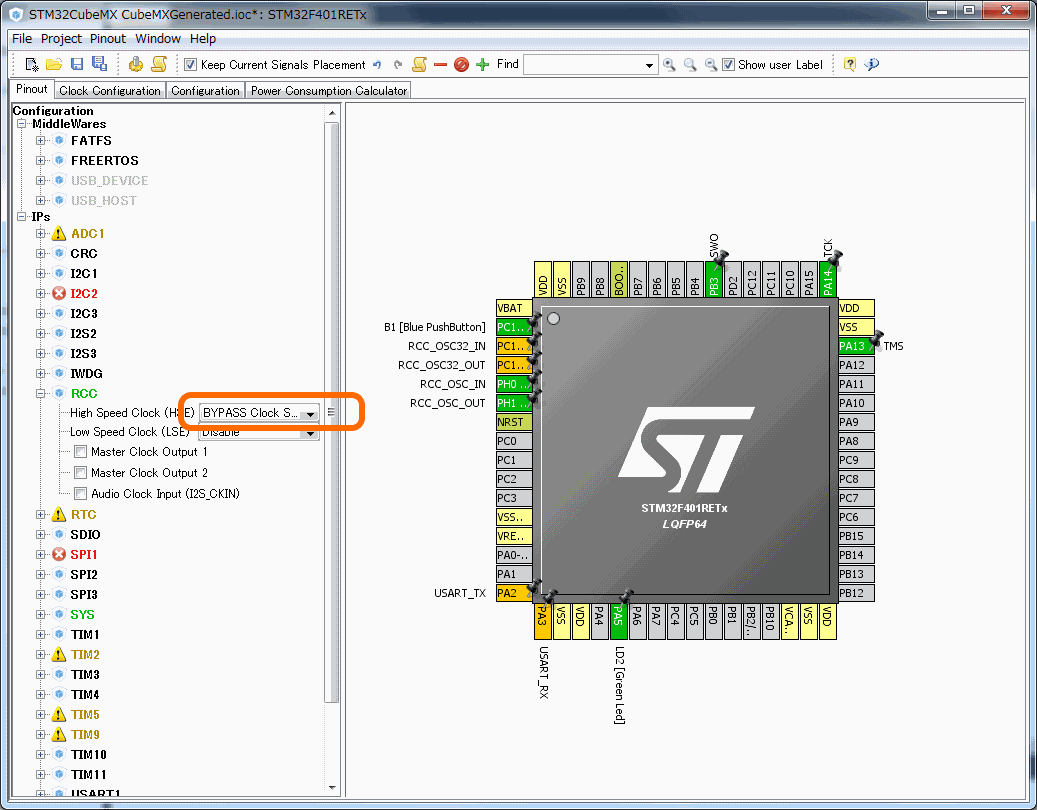
Task: Select the ADC1 peripheral entry
Action: pyautogui.click(x=87, y=233)
